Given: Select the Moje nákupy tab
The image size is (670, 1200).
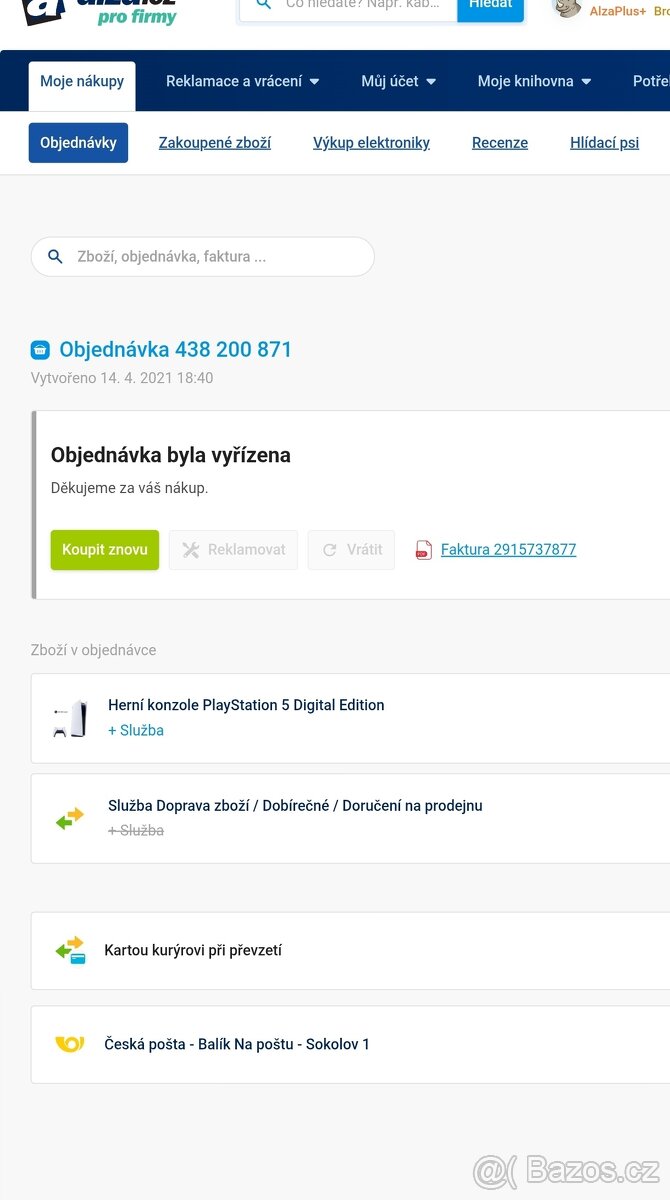Looking at the screenshot, I should point(82,82).
